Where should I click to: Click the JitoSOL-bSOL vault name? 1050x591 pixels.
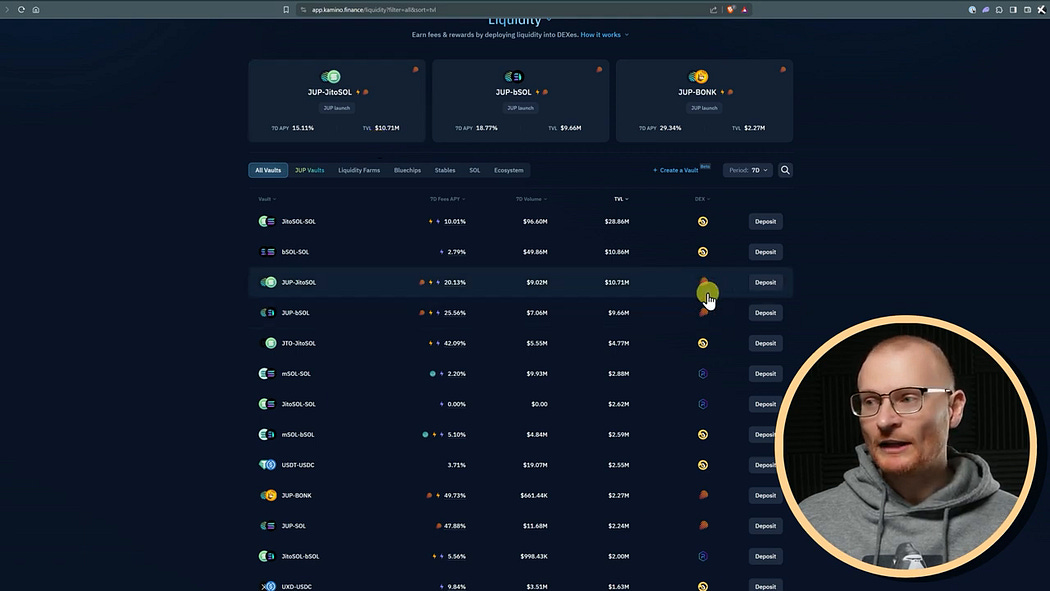tap(301, 556)
